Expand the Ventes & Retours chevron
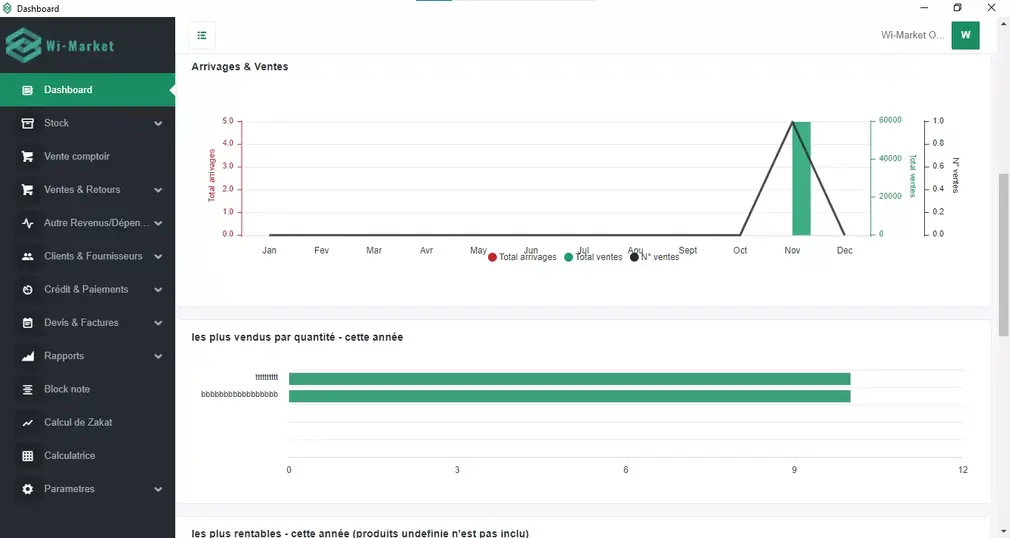This screenshot has height=538, width=1010. tap(158, 190)
